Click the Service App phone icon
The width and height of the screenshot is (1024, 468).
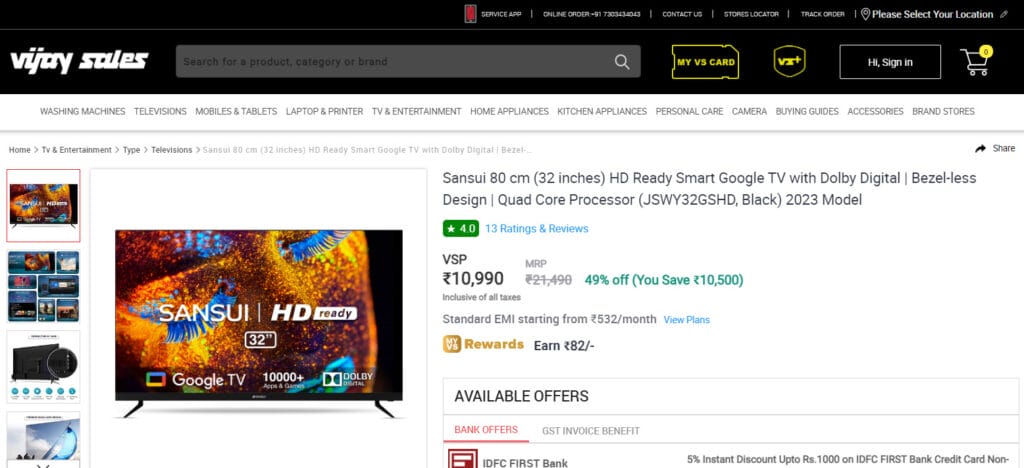coord(470,14)
